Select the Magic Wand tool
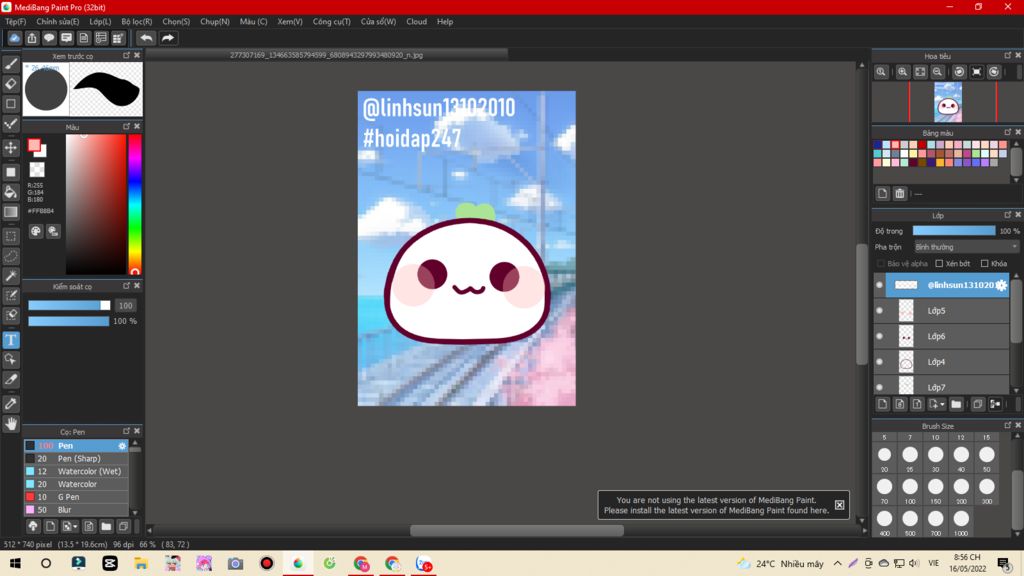This screenshot has width=1024, height=576. (x=11, y=276)
